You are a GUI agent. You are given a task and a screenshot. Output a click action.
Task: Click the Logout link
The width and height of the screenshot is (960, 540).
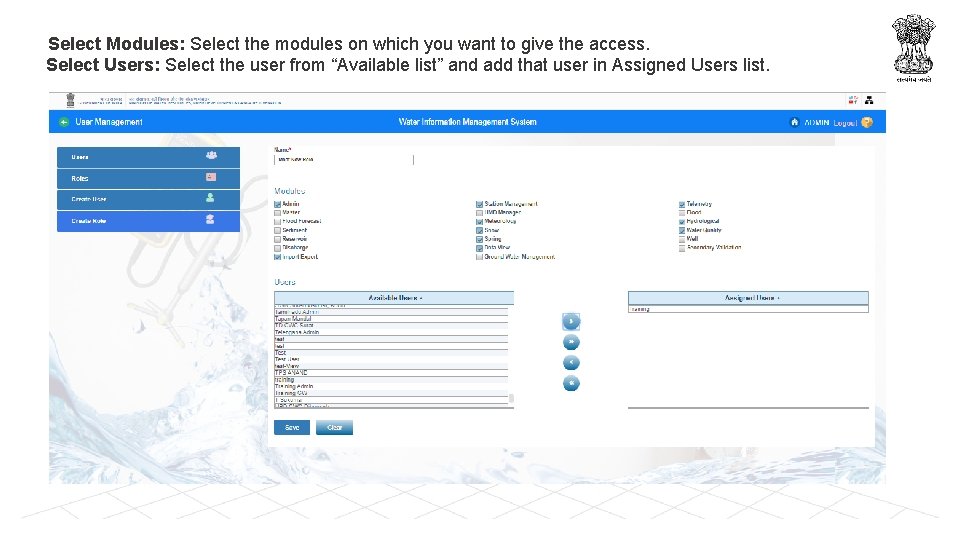845,123
